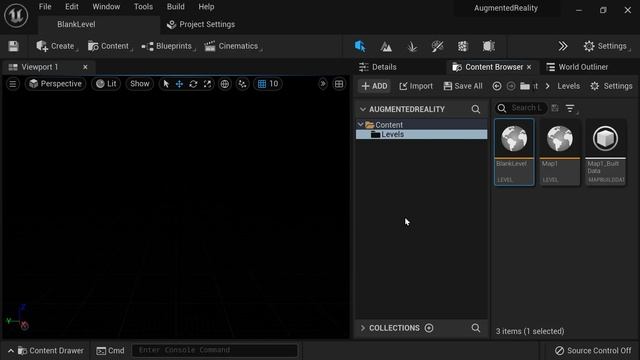
Task: Open the Lit view mode dropdown
Action: point(106,84)
